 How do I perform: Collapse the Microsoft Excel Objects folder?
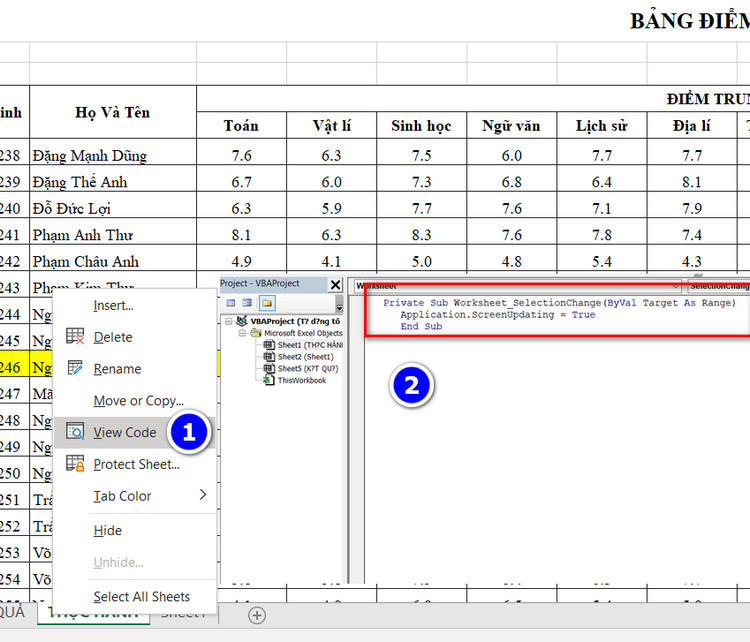pos(243,333)
